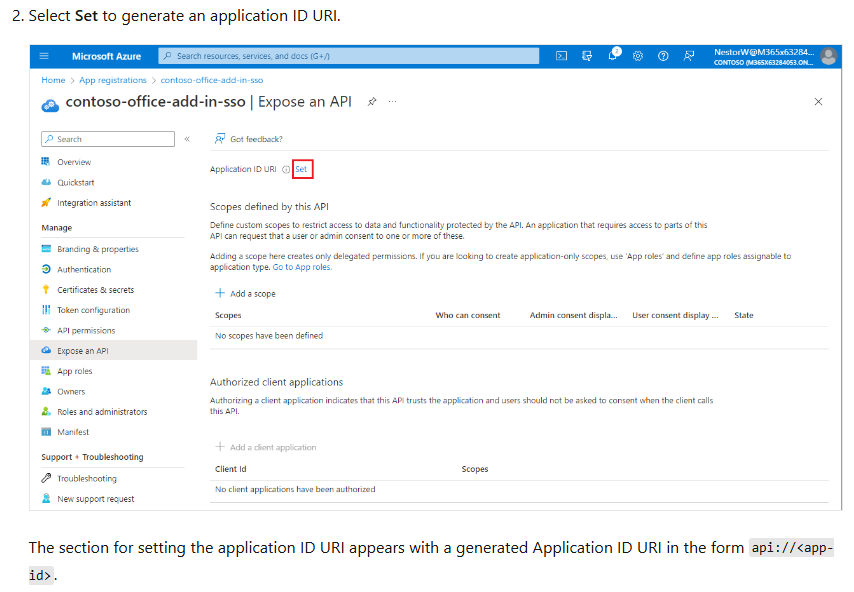The height and width of the screenshot is (592, 854).
Task: Click the Got feedback? icon
Action: 219,139
